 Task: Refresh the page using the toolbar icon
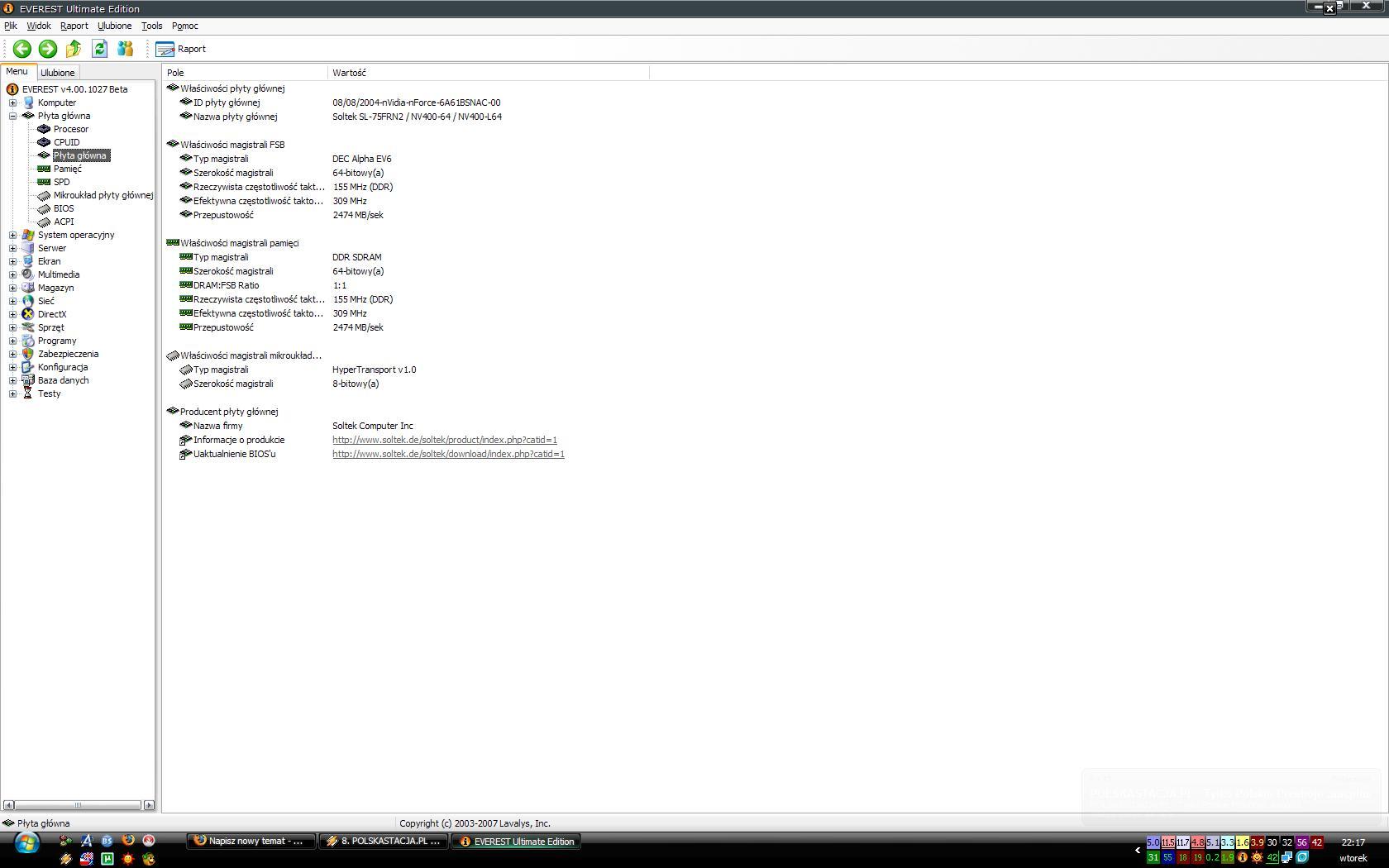99,49
